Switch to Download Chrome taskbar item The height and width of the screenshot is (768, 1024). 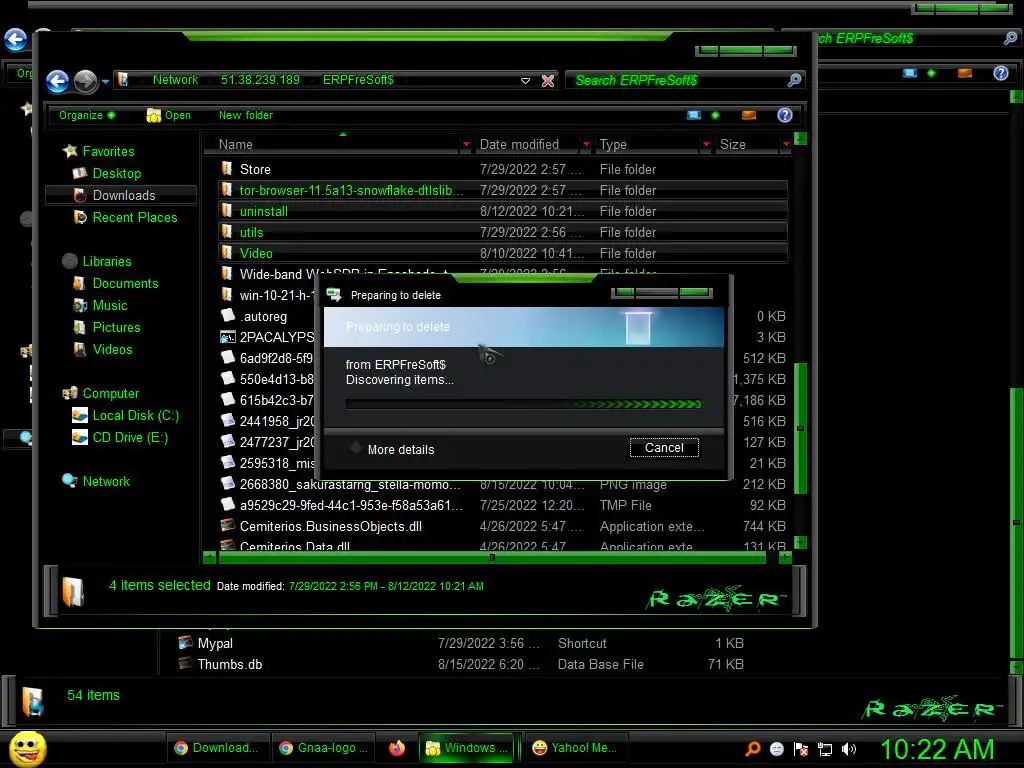pos(216,748)
